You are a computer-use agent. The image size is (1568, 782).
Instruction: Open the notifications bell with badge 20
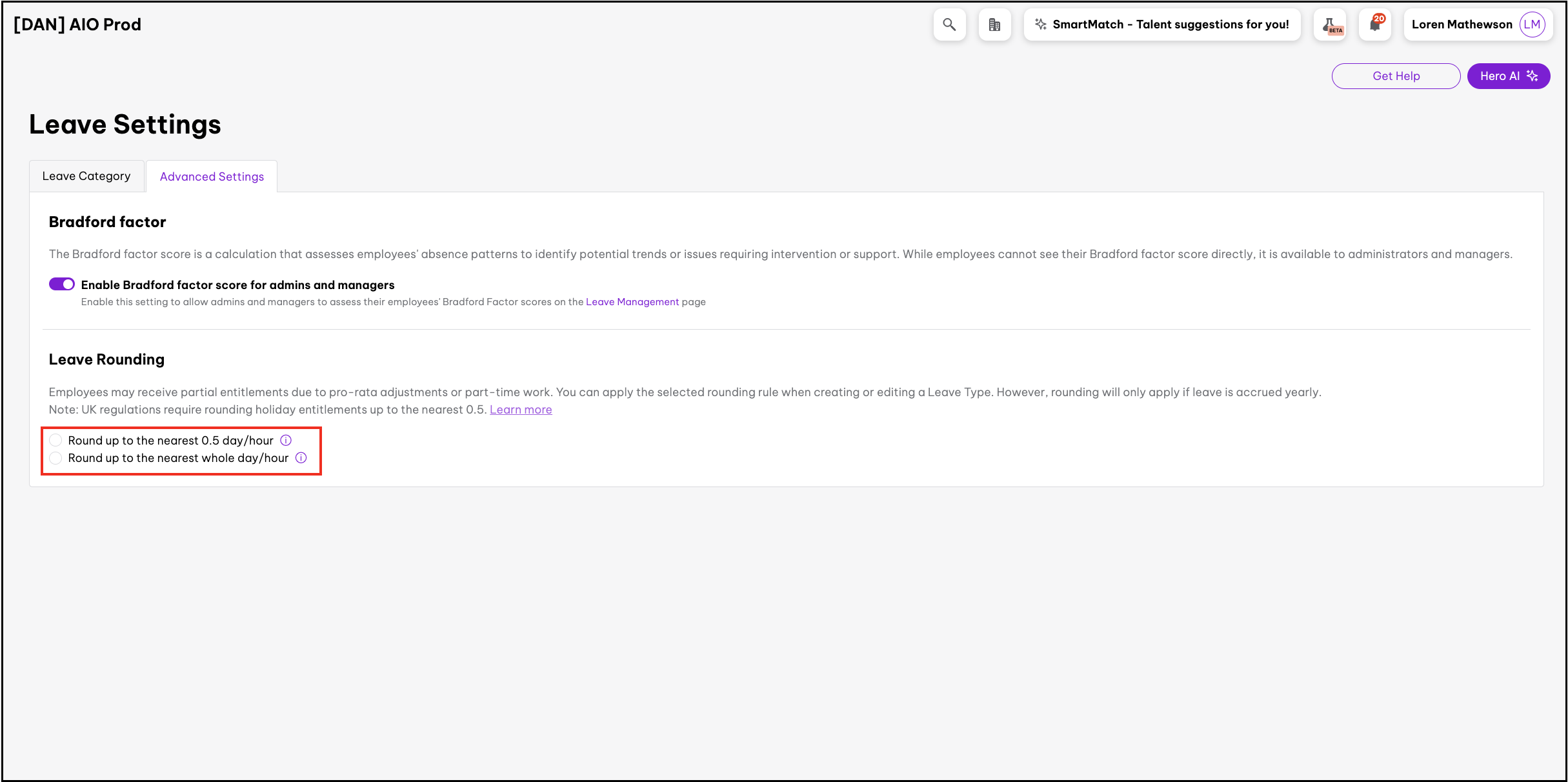1375,25
